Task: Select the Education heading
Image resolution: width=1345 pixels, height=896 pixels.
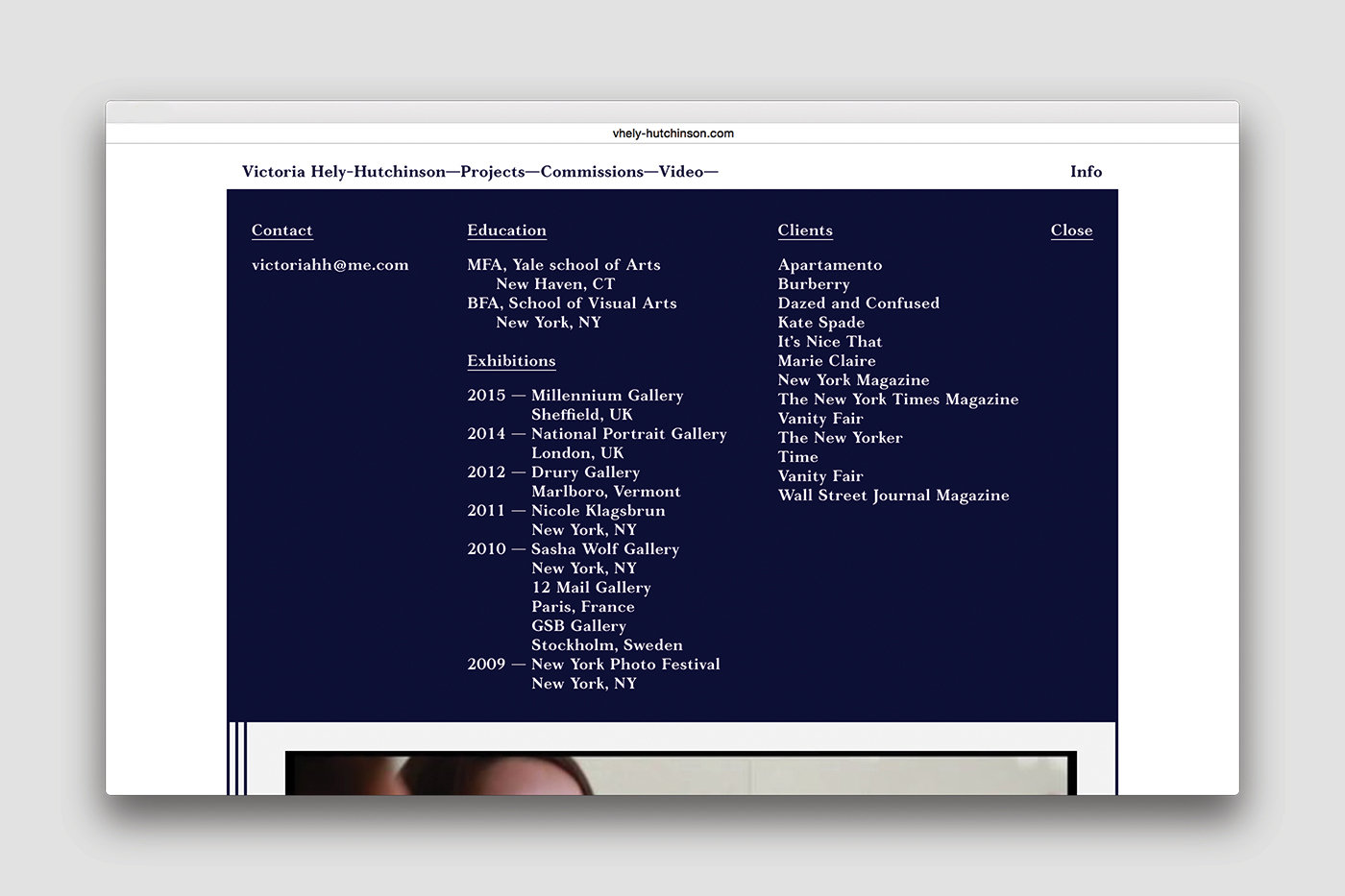Action: 506,230
